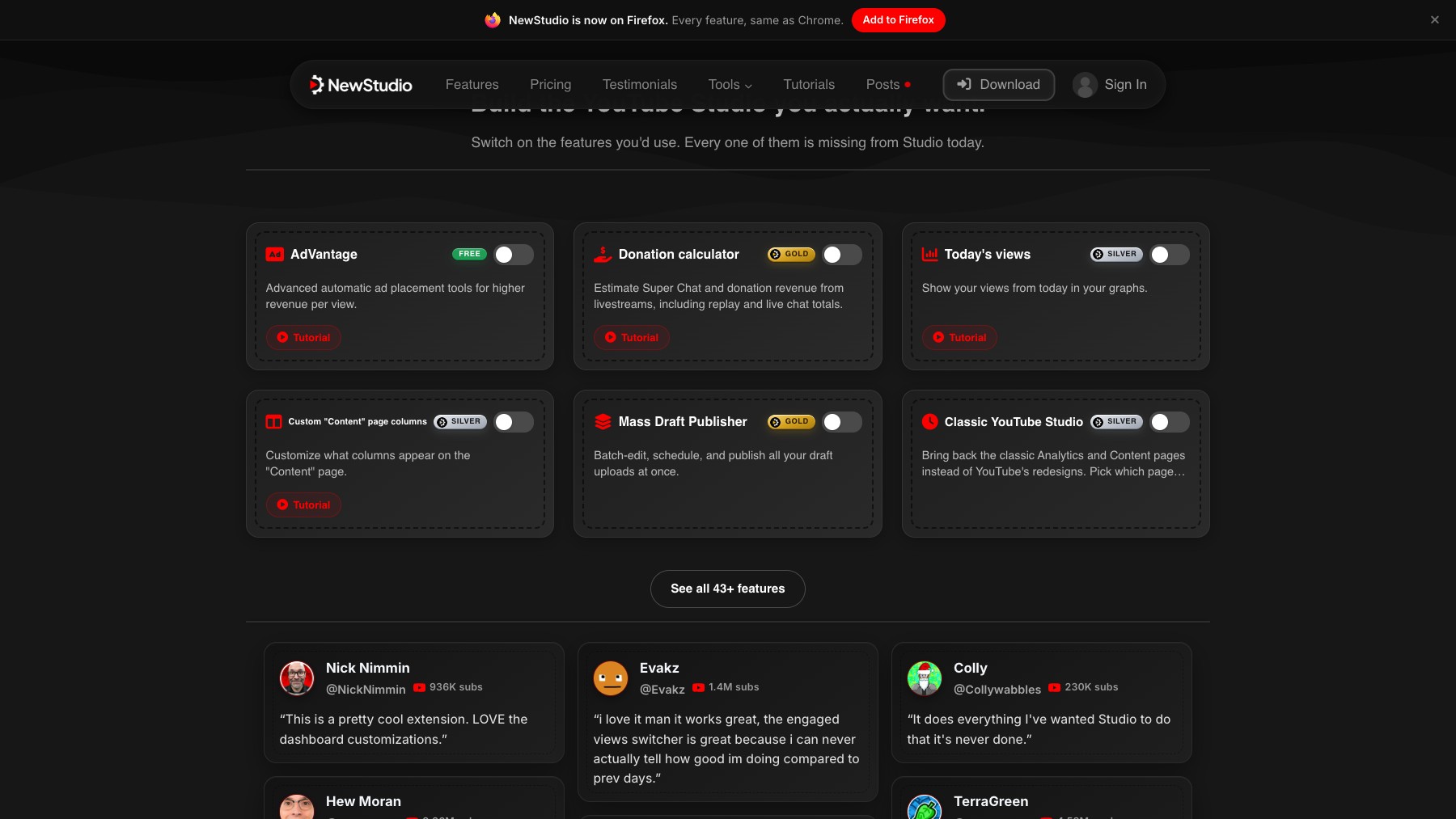
Task: Dismiss the Firefox announcement banner
Action: pos(1435,20)
